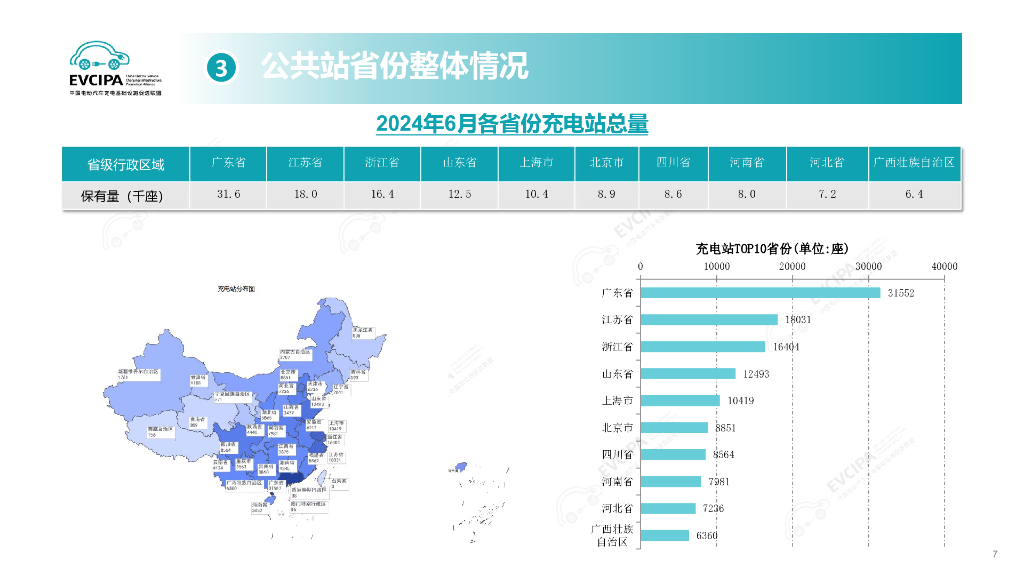Image resolution: width=1024 pixels, height=576 pixels.
Task: Toggle the 北京市 column header
Action: coord(605,163)
